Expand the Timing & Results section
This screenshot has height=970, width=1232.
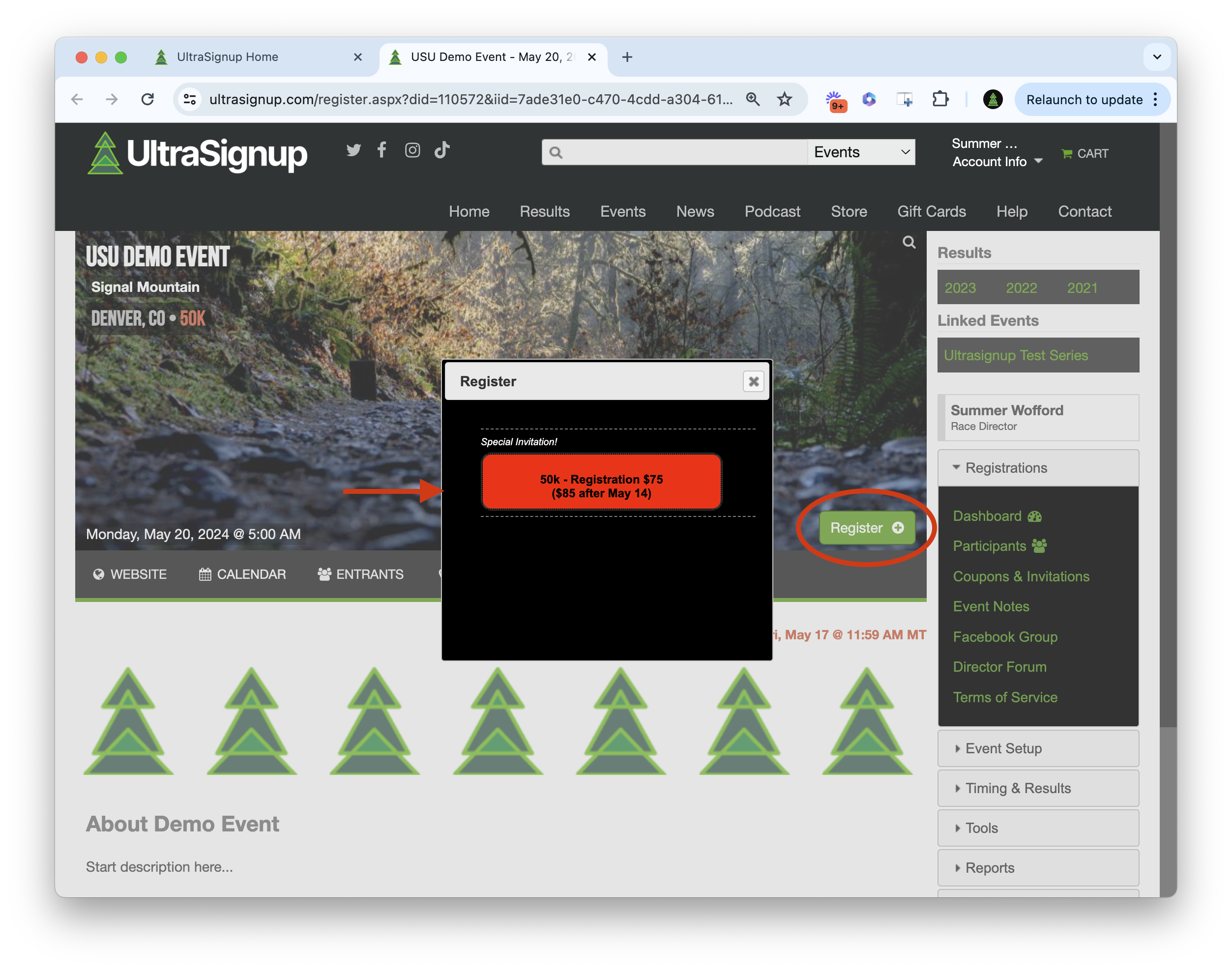pyautogui.click(x=1038, y=788)
